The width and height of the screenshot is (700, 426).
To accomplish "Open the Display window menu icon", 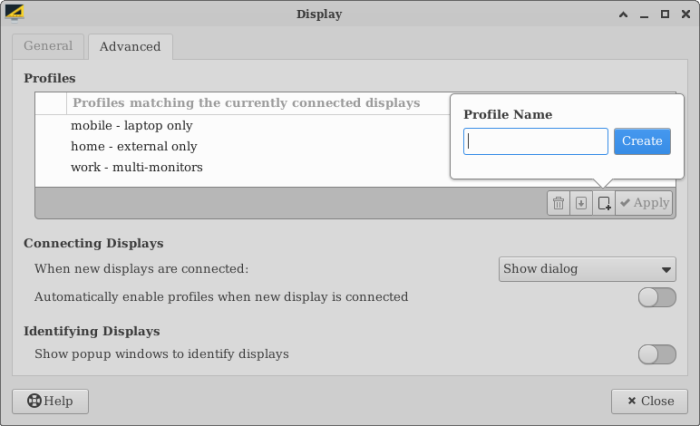I will 15,14.
